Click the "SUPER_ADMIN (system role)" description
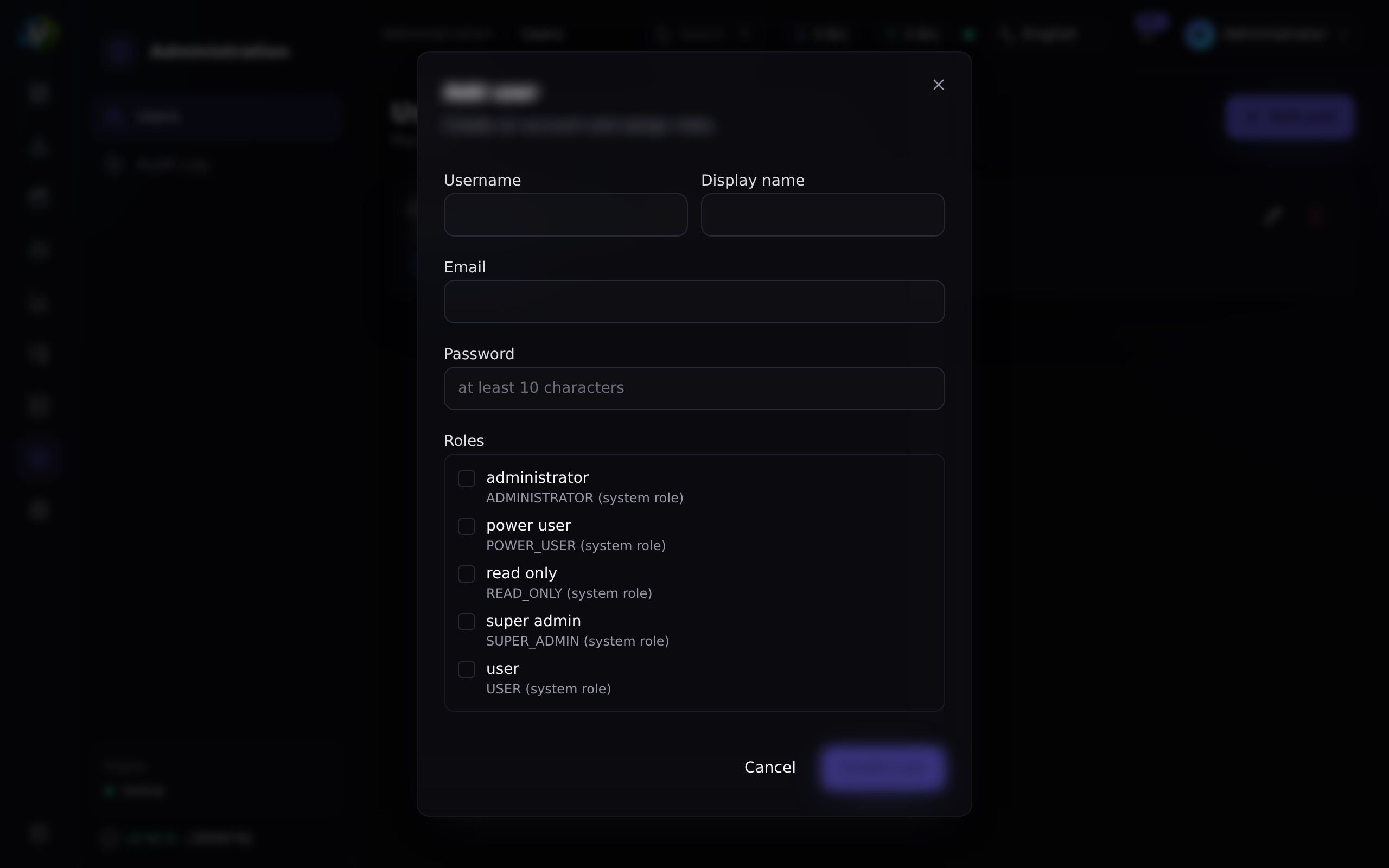The width and height of the screenshot is (1389, 868). [x=577, y=641]
